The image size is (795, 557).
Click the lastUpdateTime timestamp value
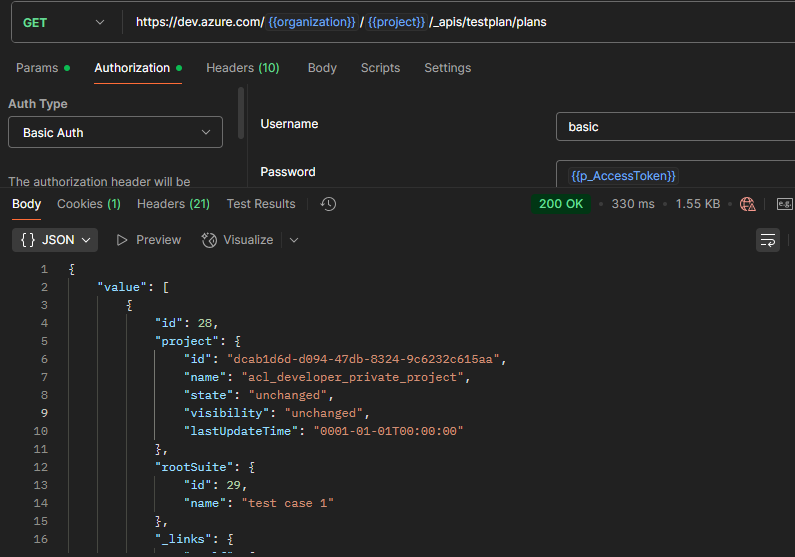click(x=388, y=431)
